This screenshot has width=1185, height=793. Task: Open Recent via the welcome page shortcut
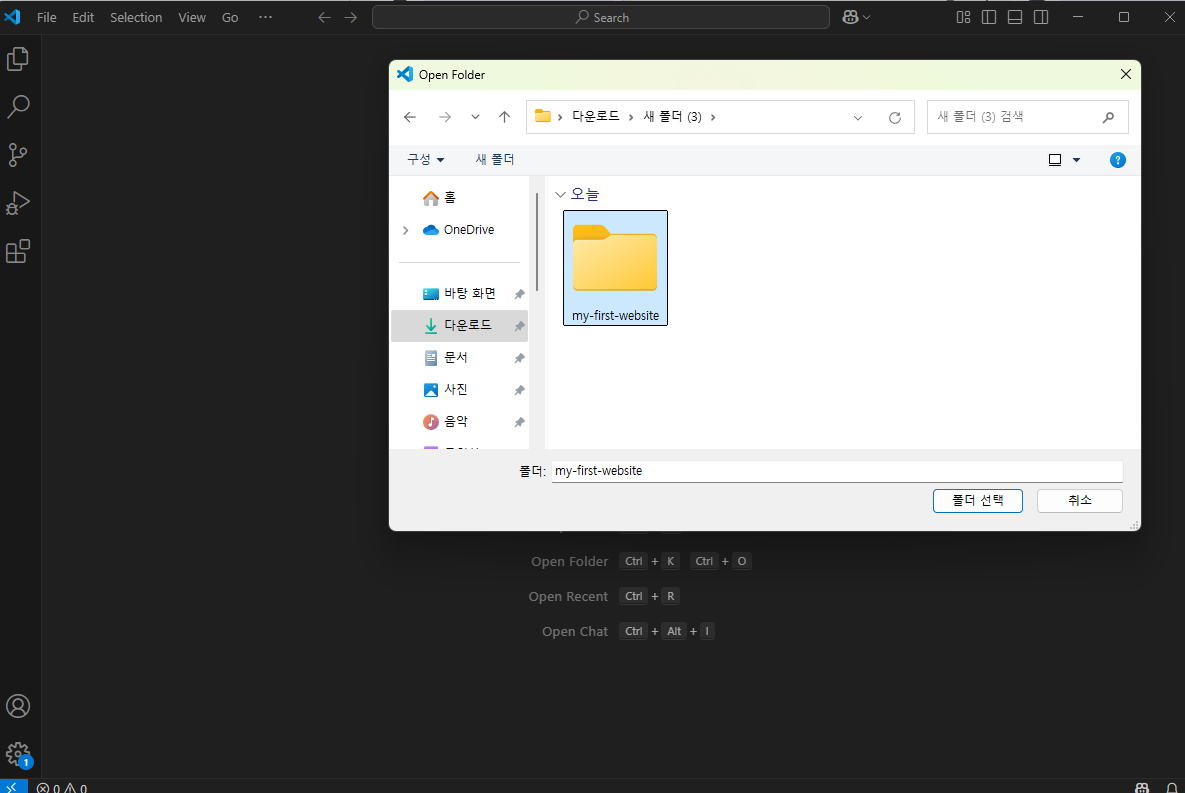568,596
